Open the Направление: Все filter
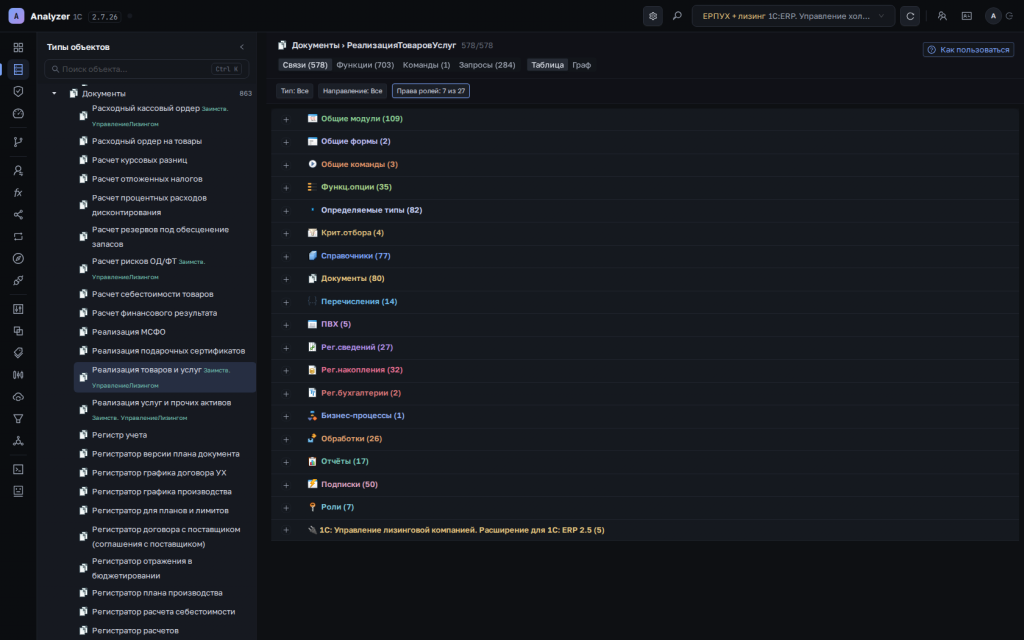1024x640 pixels. (353, 91)
